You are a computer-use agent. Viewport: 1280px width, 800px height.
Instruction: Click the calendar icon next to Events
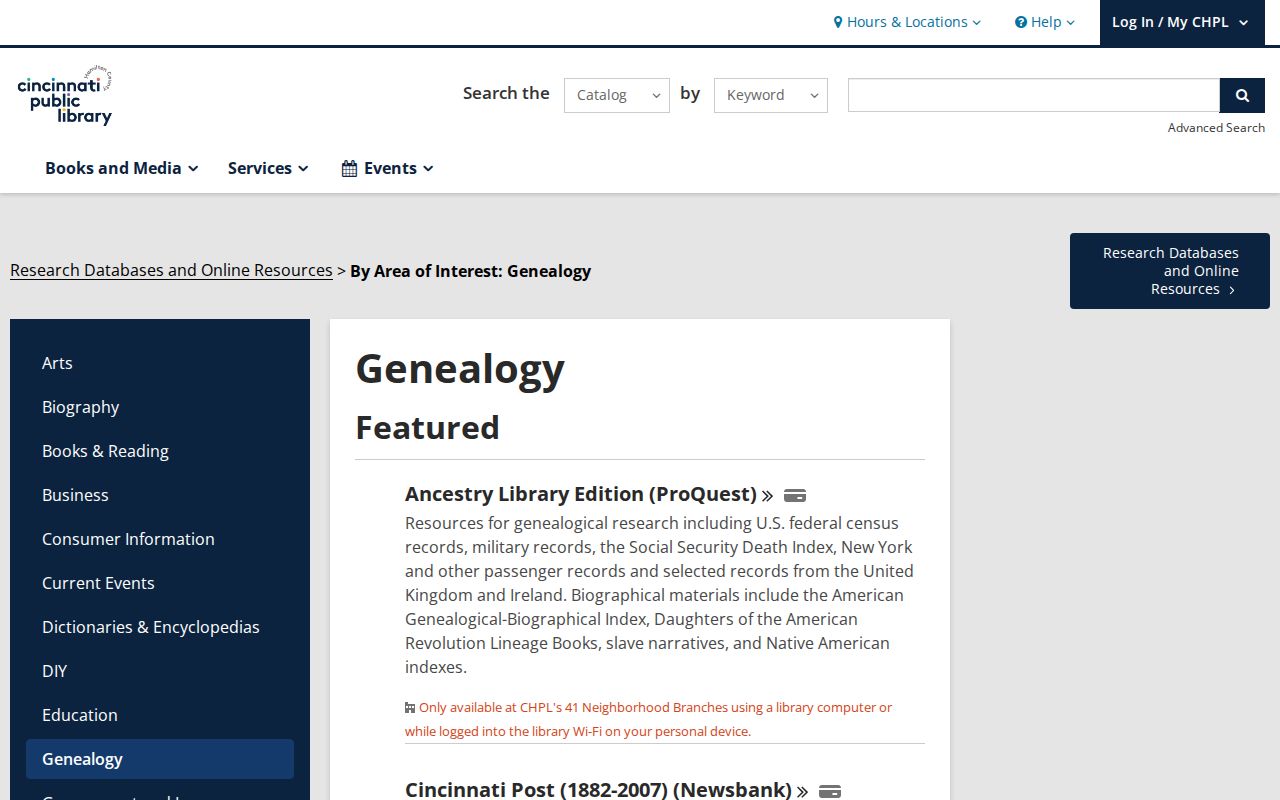[x=349, y=168]
